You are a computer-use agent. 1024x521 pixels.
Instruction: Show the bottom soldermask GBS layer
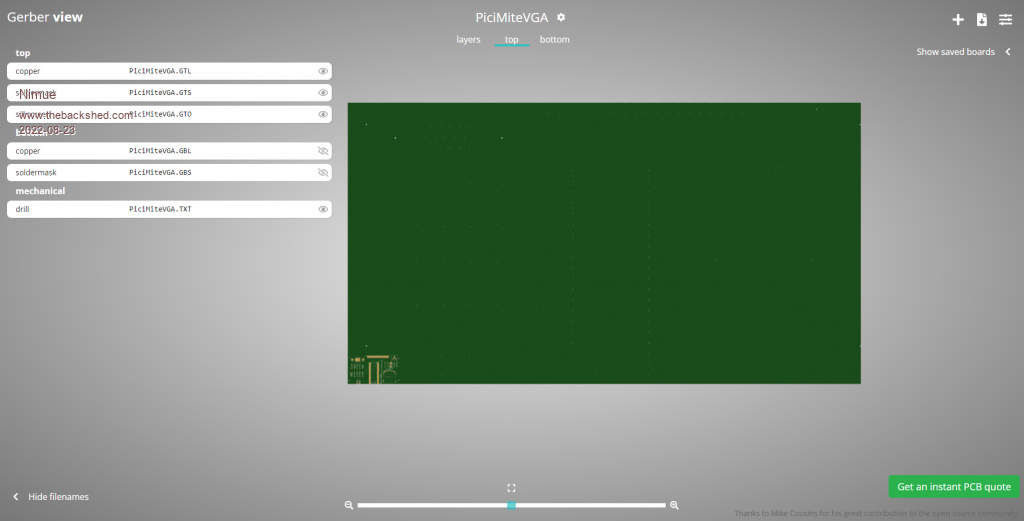coord(323,173)
